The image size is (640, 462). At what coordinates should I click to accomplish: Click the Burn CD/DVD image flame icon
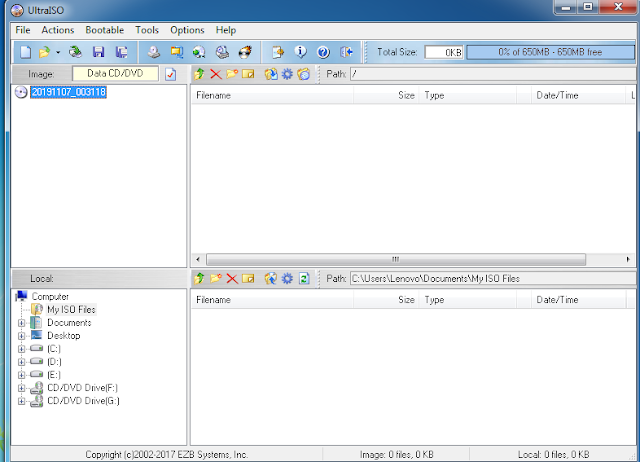[x=244, y=52]
